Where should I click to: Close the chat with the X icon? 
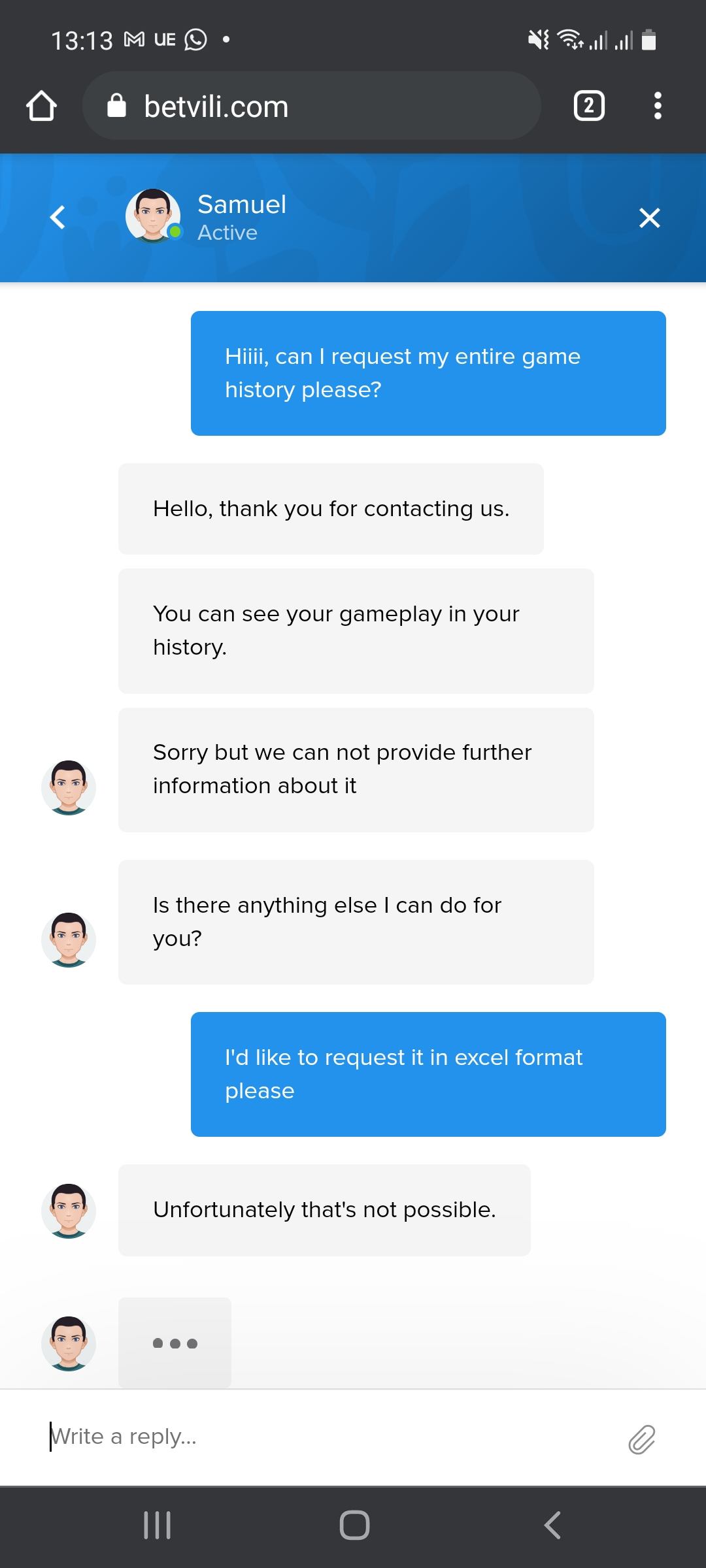coord(649,218)
